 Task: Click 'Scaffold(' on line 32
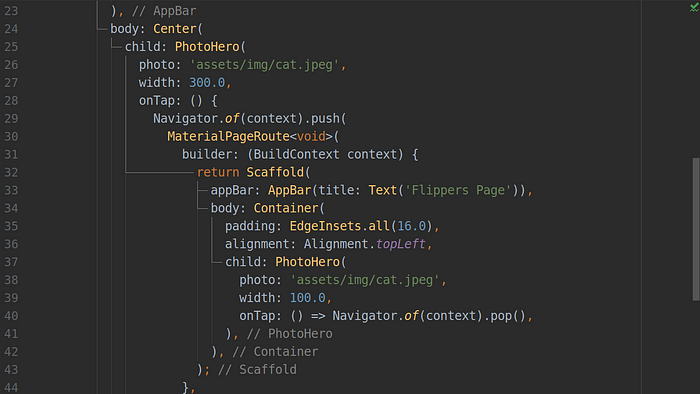279,172
